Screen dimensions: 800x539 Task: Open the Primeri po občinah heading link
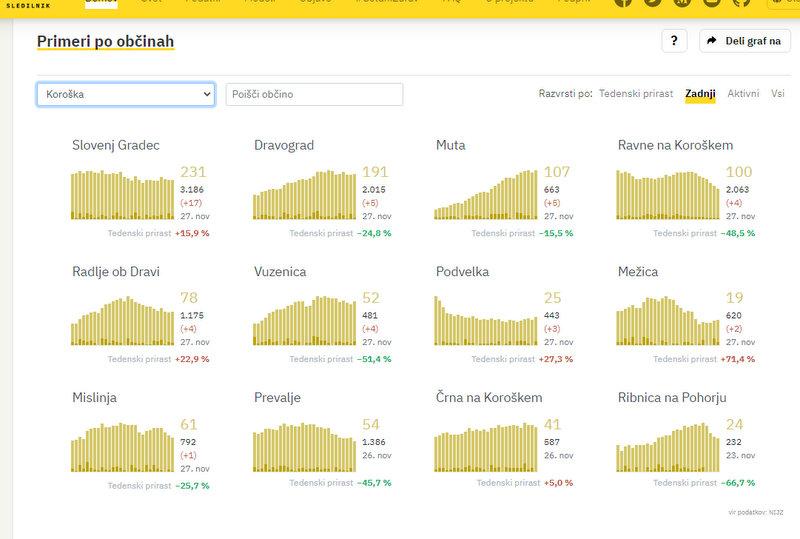(x=105, y=41)
